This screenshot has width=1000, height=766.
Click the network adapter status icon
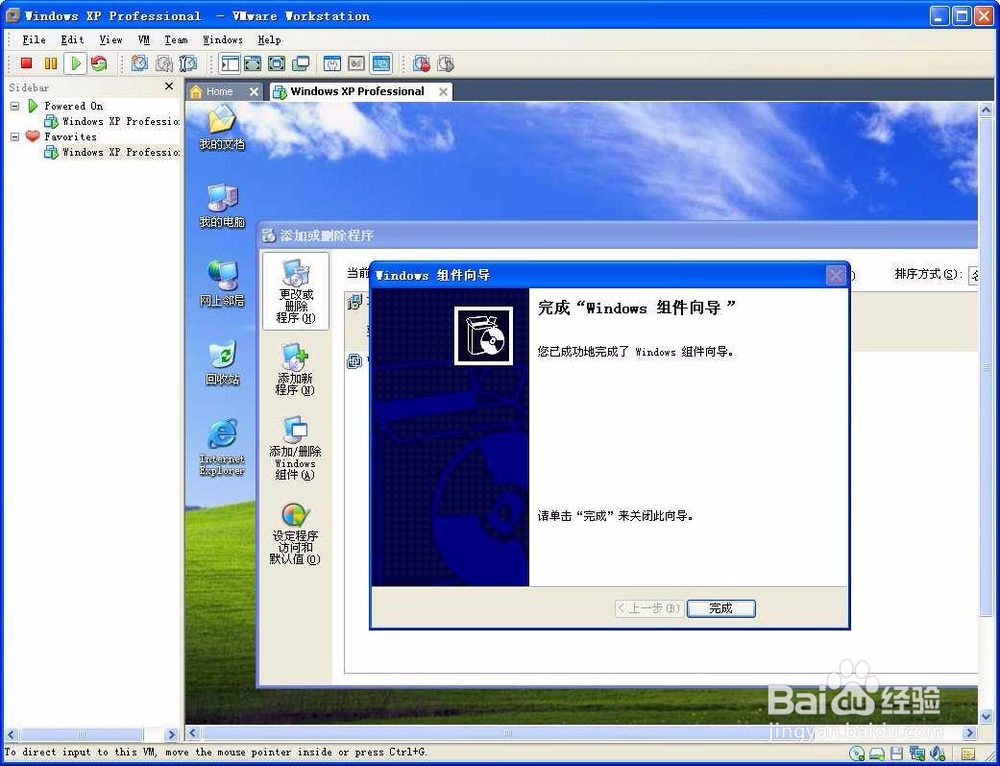(x=917, y=753)
